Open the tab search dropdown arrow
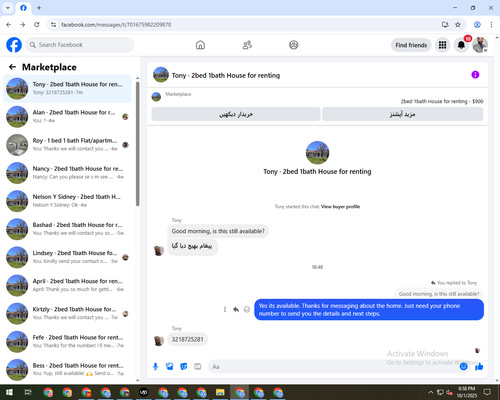 click(x=8, y=8)
